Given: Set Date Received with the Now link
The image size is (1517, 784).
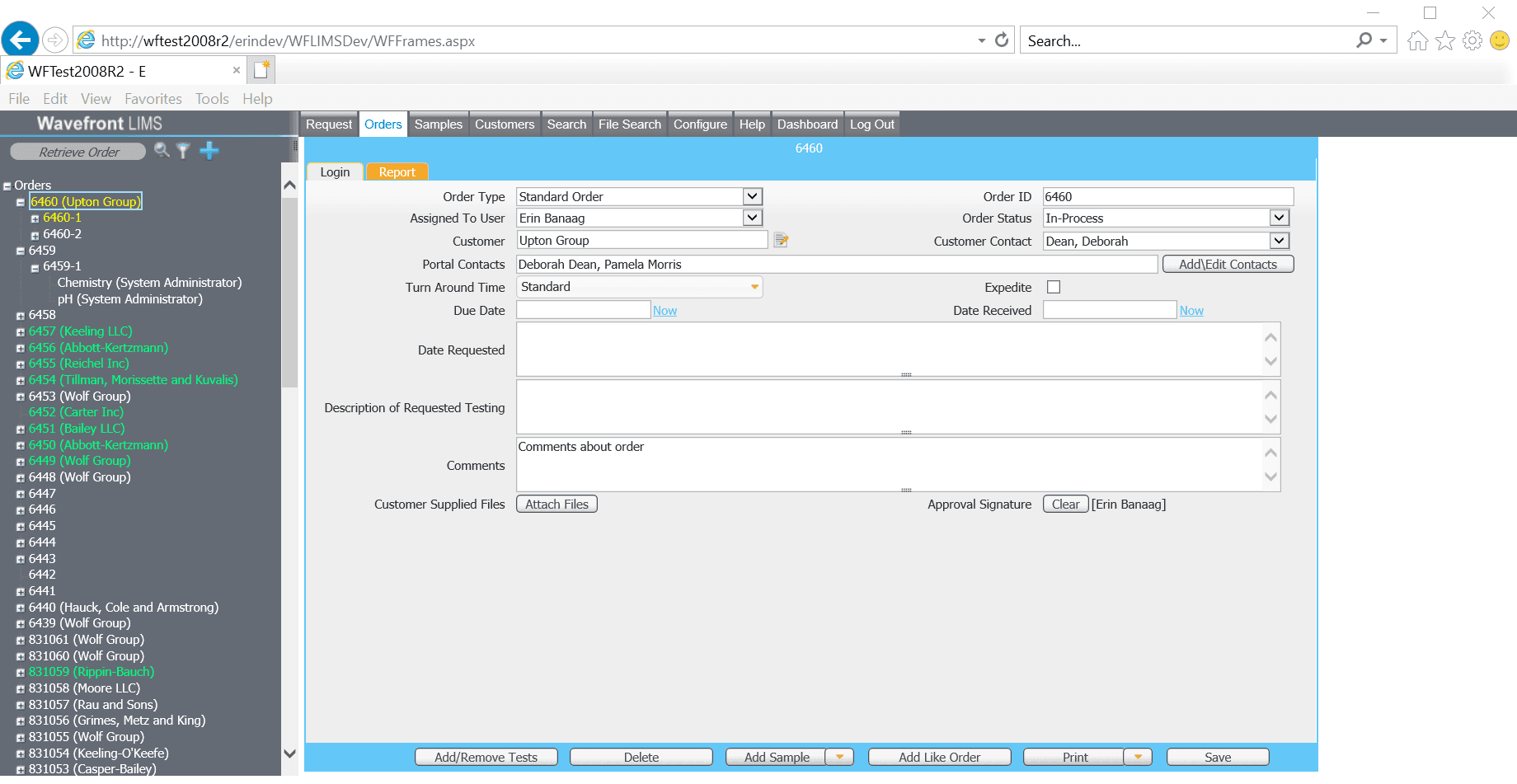Looking at the screenshot, I should pyautogui.click(x=1191, y=310).
